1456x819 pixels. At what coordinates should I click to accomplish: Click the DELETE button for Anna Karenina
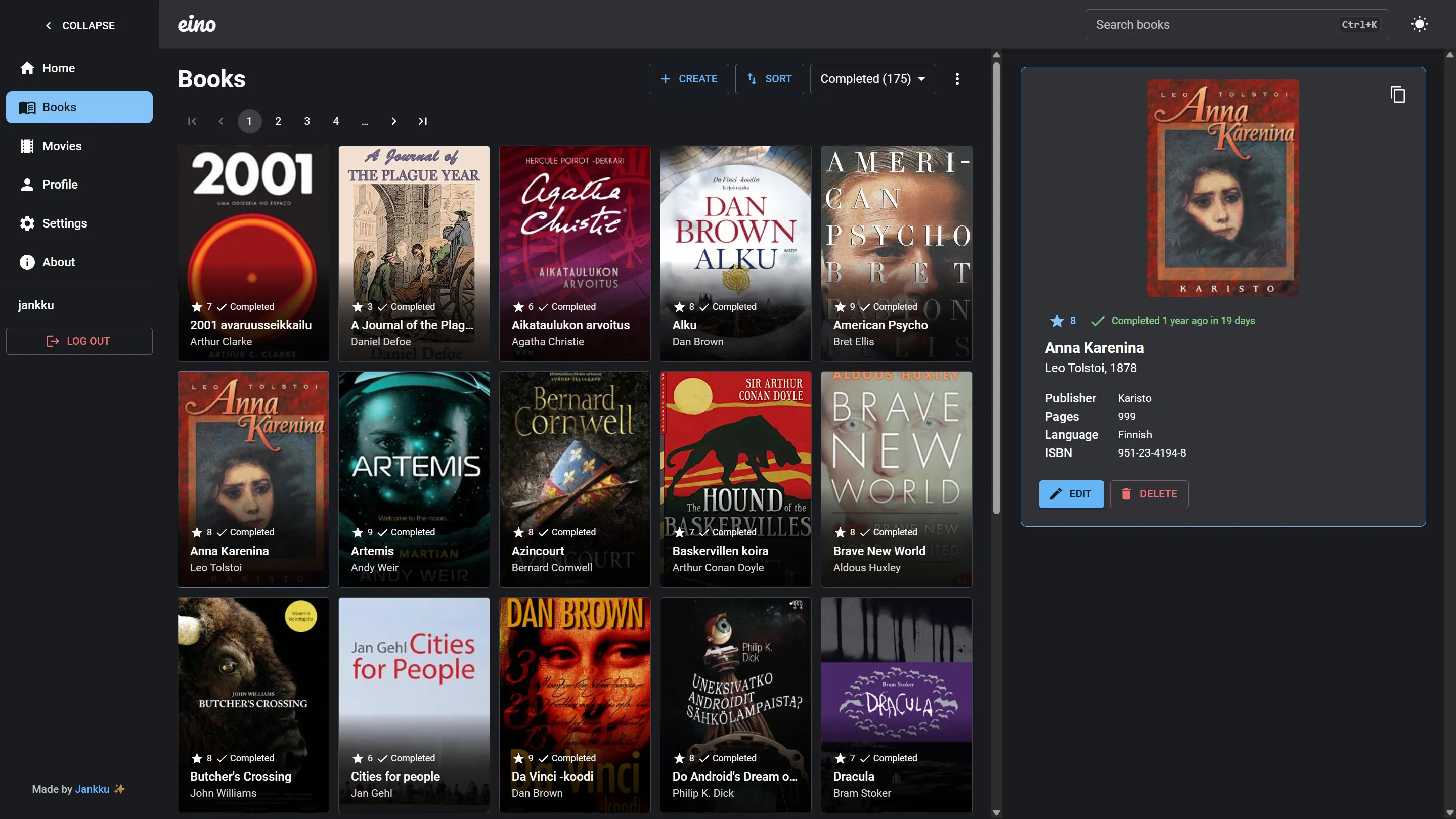pyautogui.click(x=1149, y=493)
